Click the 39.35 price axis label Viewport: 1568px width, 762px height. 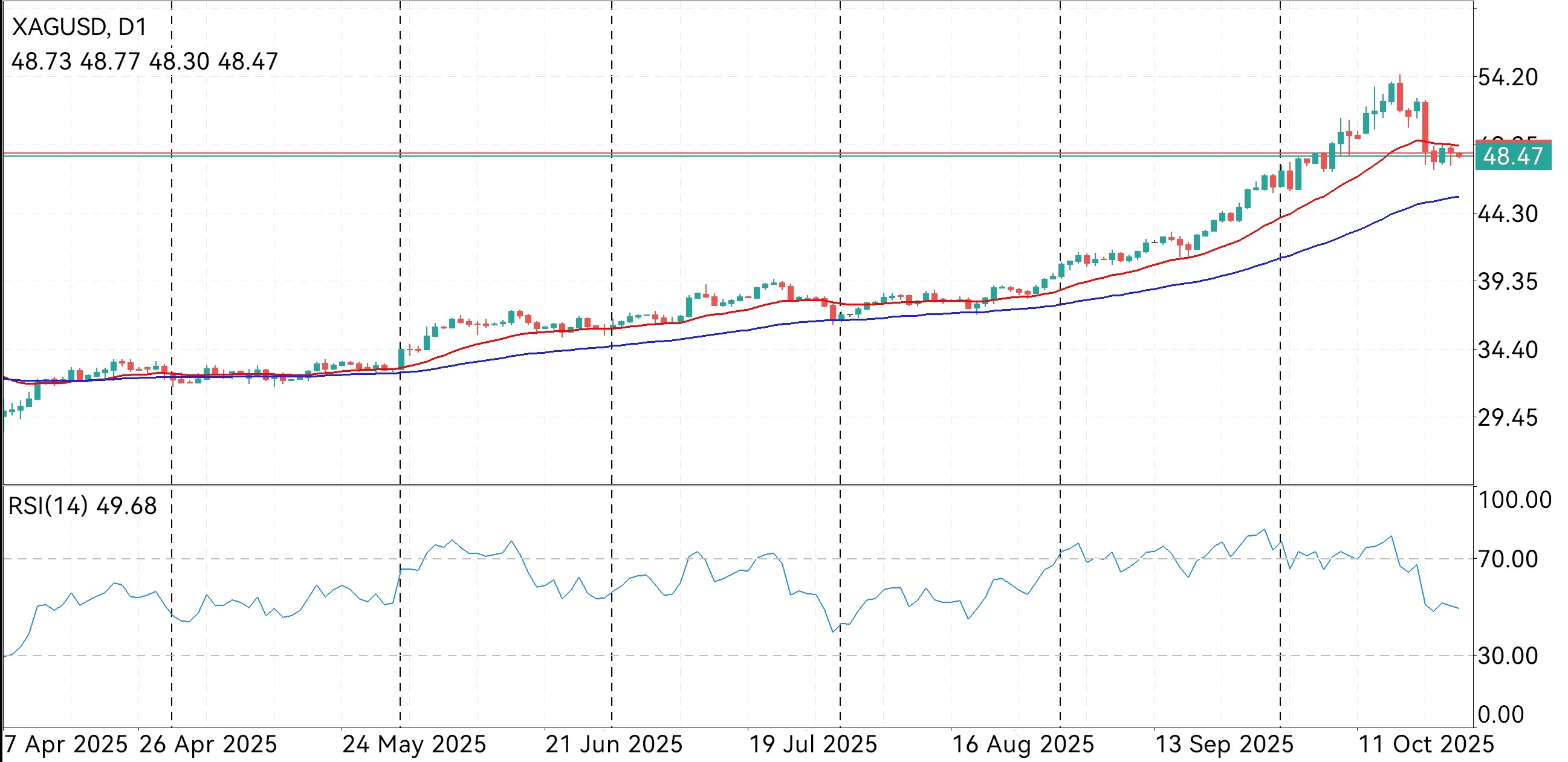(1507, 282)
